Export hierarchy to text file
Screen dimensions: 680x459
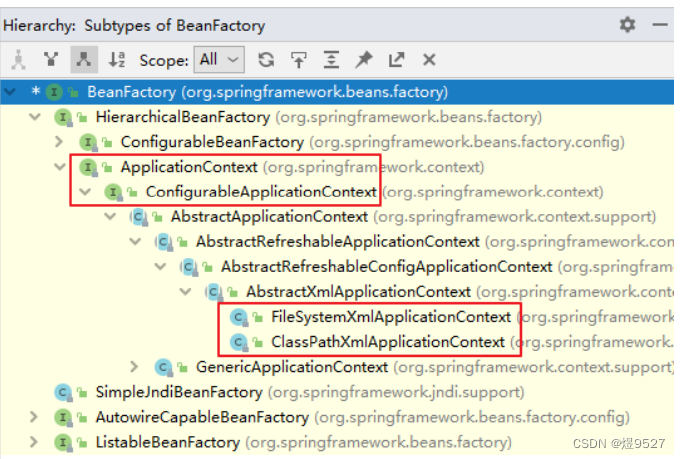point(396,59)
